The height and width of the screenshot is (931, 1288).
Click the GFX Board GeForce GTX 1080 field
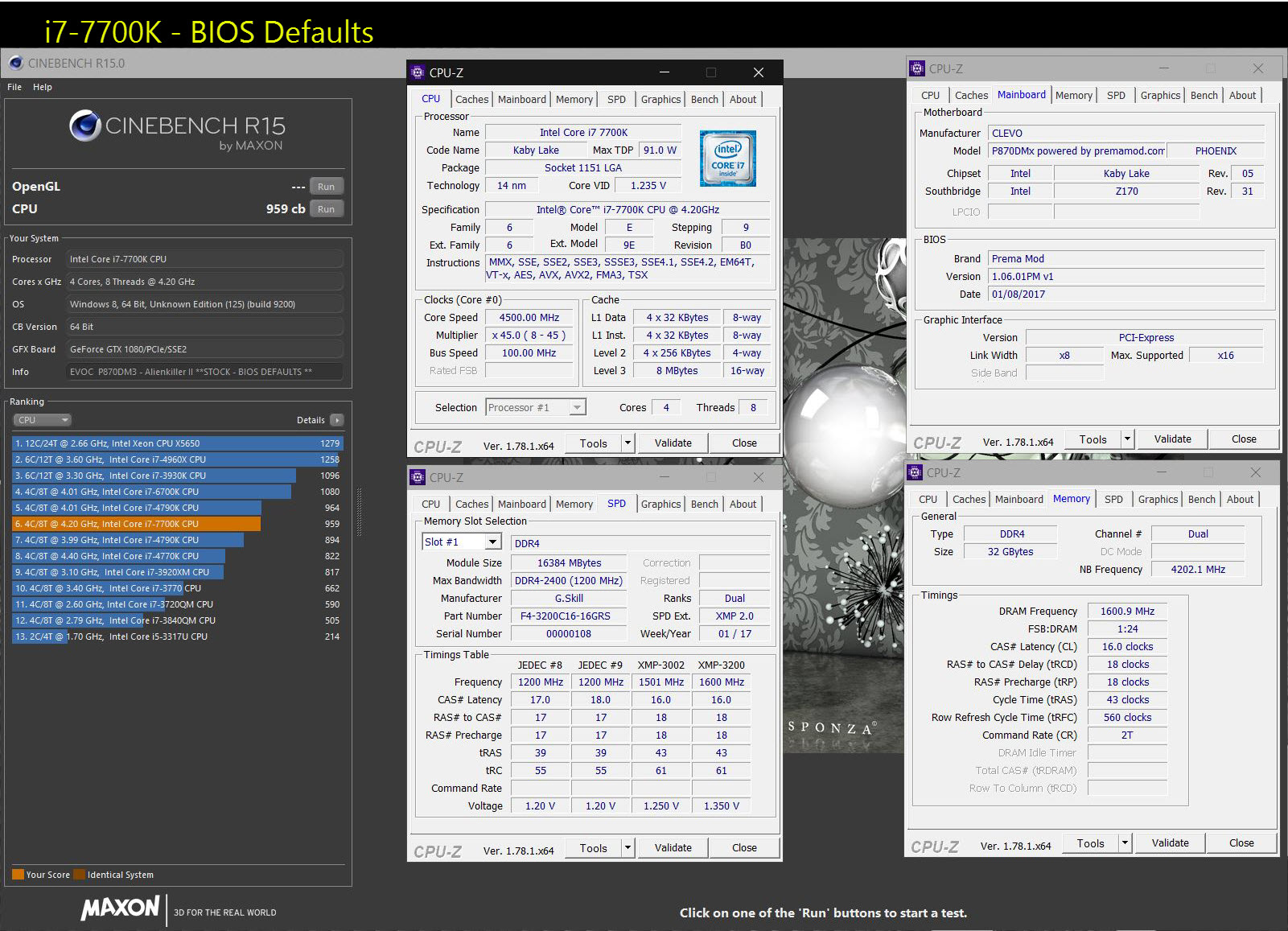[x=204, y=349]
